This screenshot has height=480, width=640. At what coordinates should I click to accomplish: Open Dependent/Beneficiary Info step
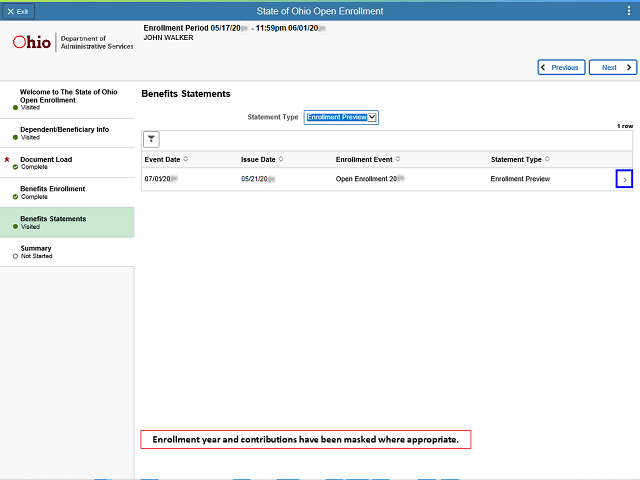(67, 133)
